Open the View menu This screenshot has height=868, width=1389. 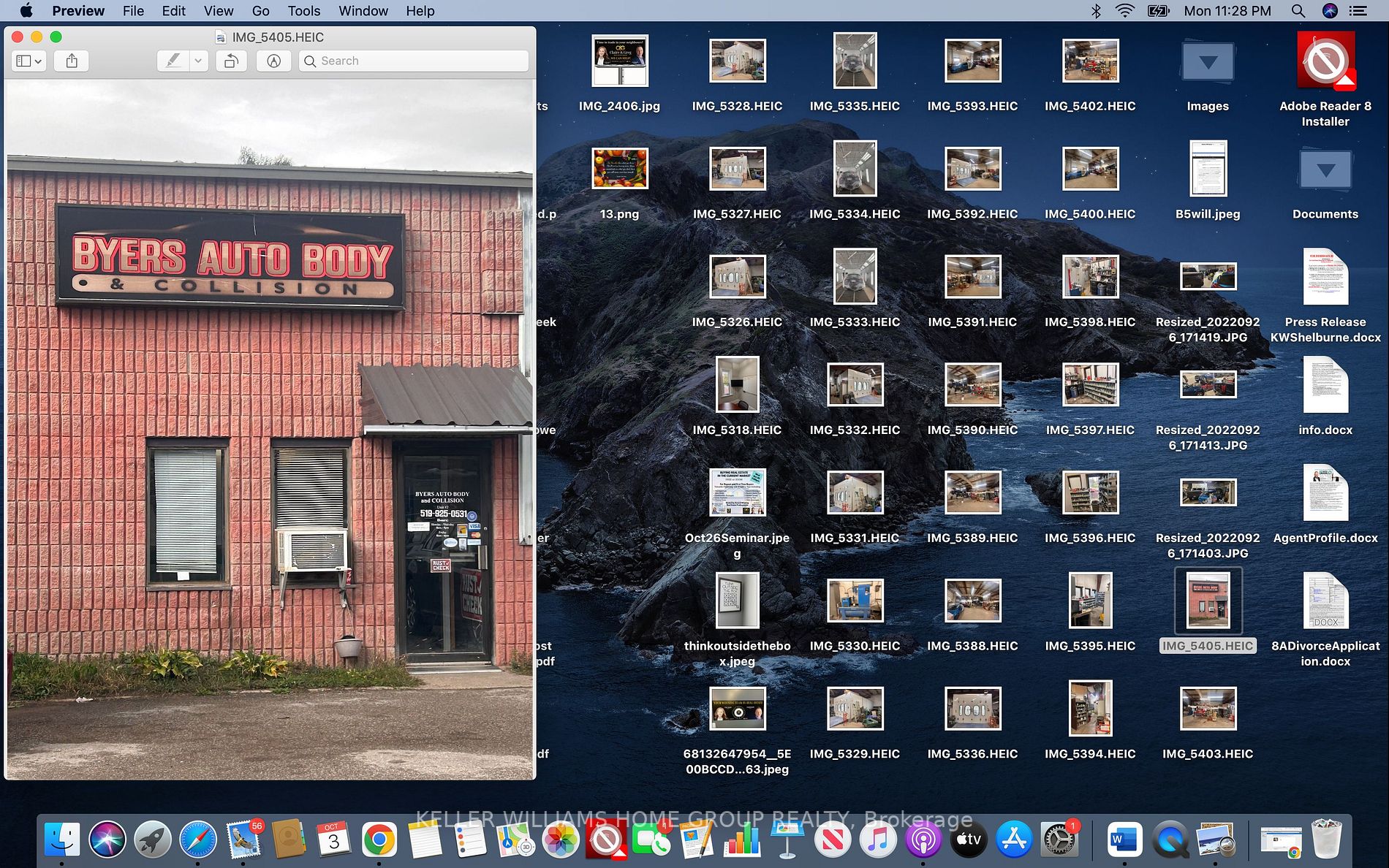pyautogui.click(x=219, y=10)
